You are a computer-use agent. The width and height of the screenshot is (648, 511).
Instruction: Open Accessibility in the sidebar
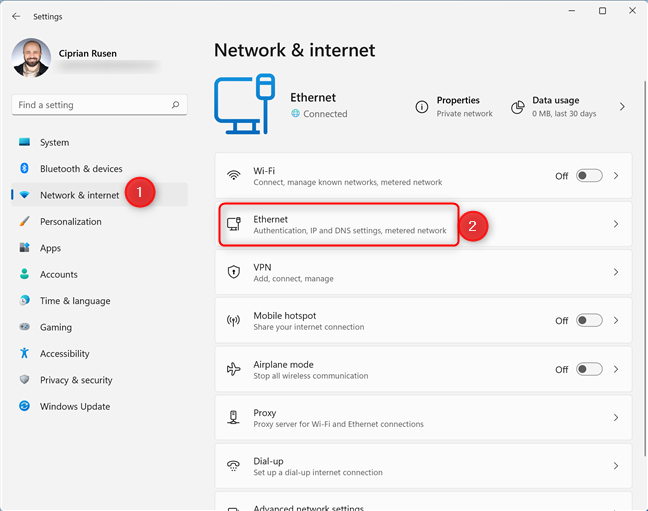[99, 354]
